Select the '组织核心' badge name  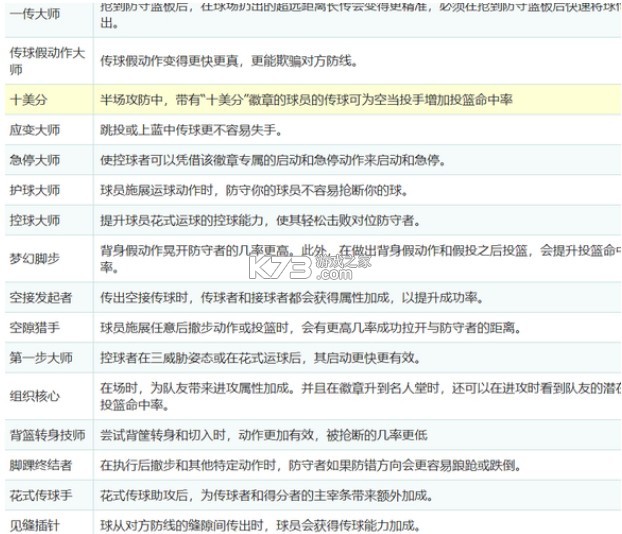tap(35, 396)
